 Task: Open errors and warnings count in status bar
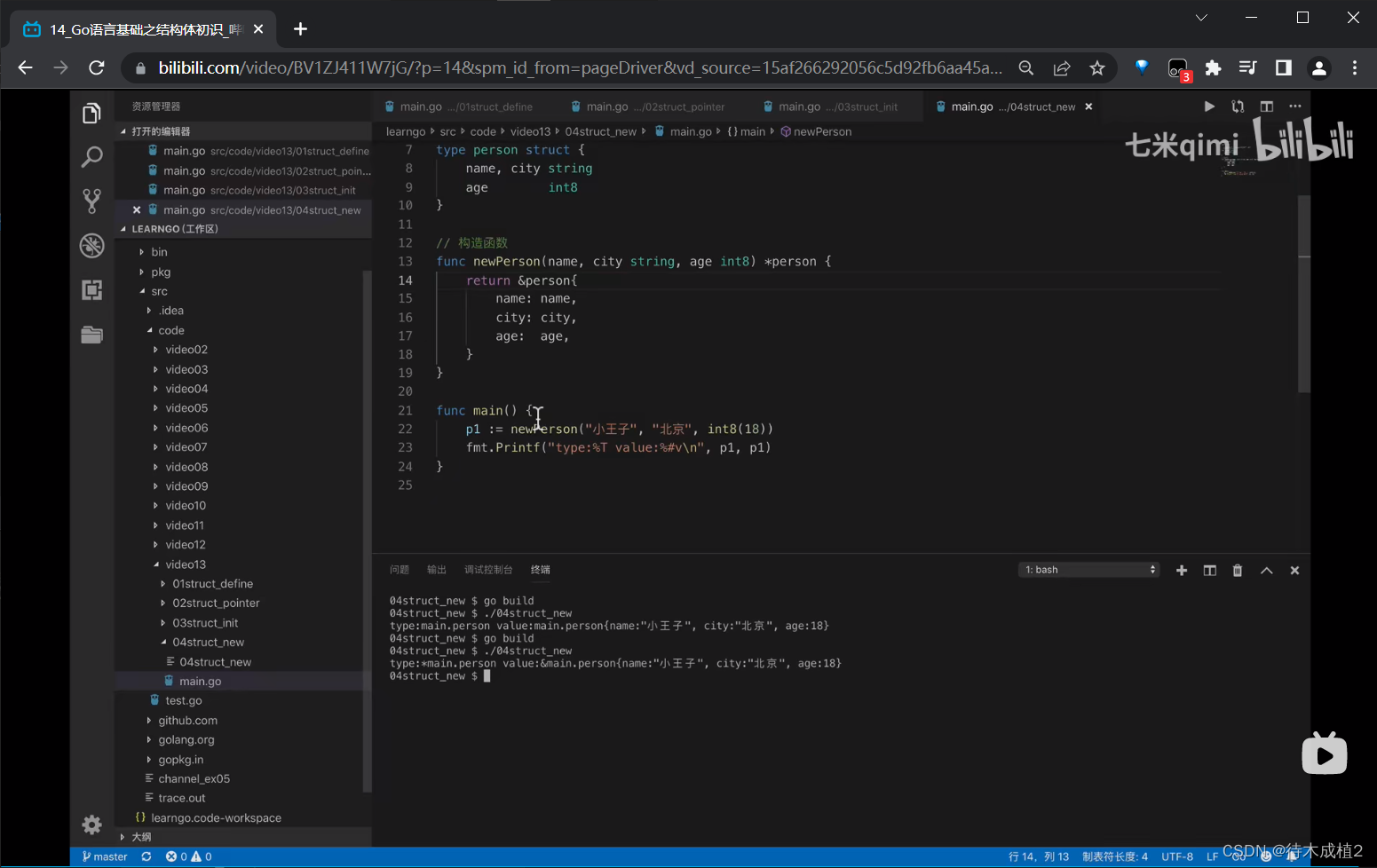[x=188, y=857]
